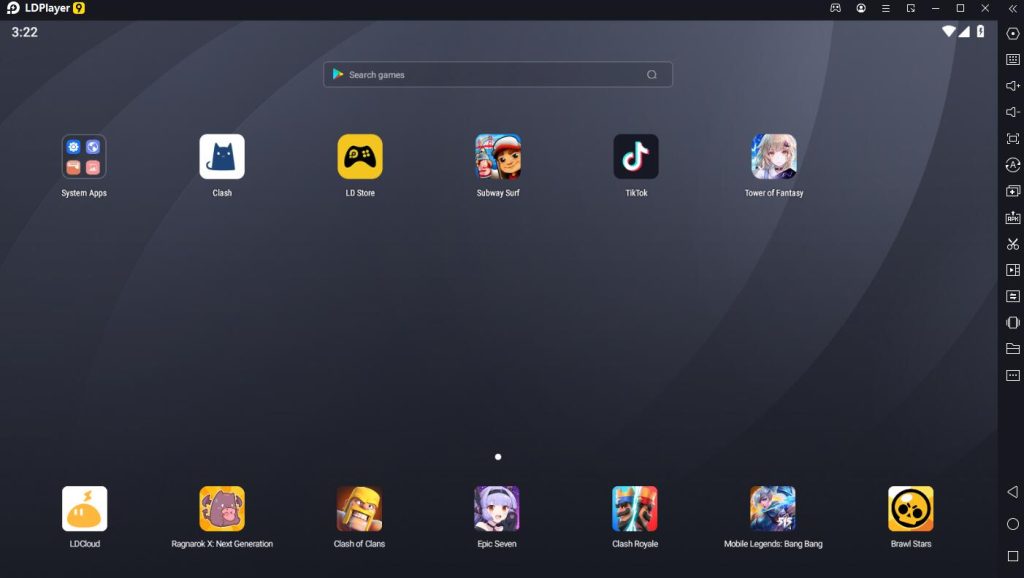Open the screen recording tool
The width and height of the screenshot is (1024, 578).
tap(1012, 269)
